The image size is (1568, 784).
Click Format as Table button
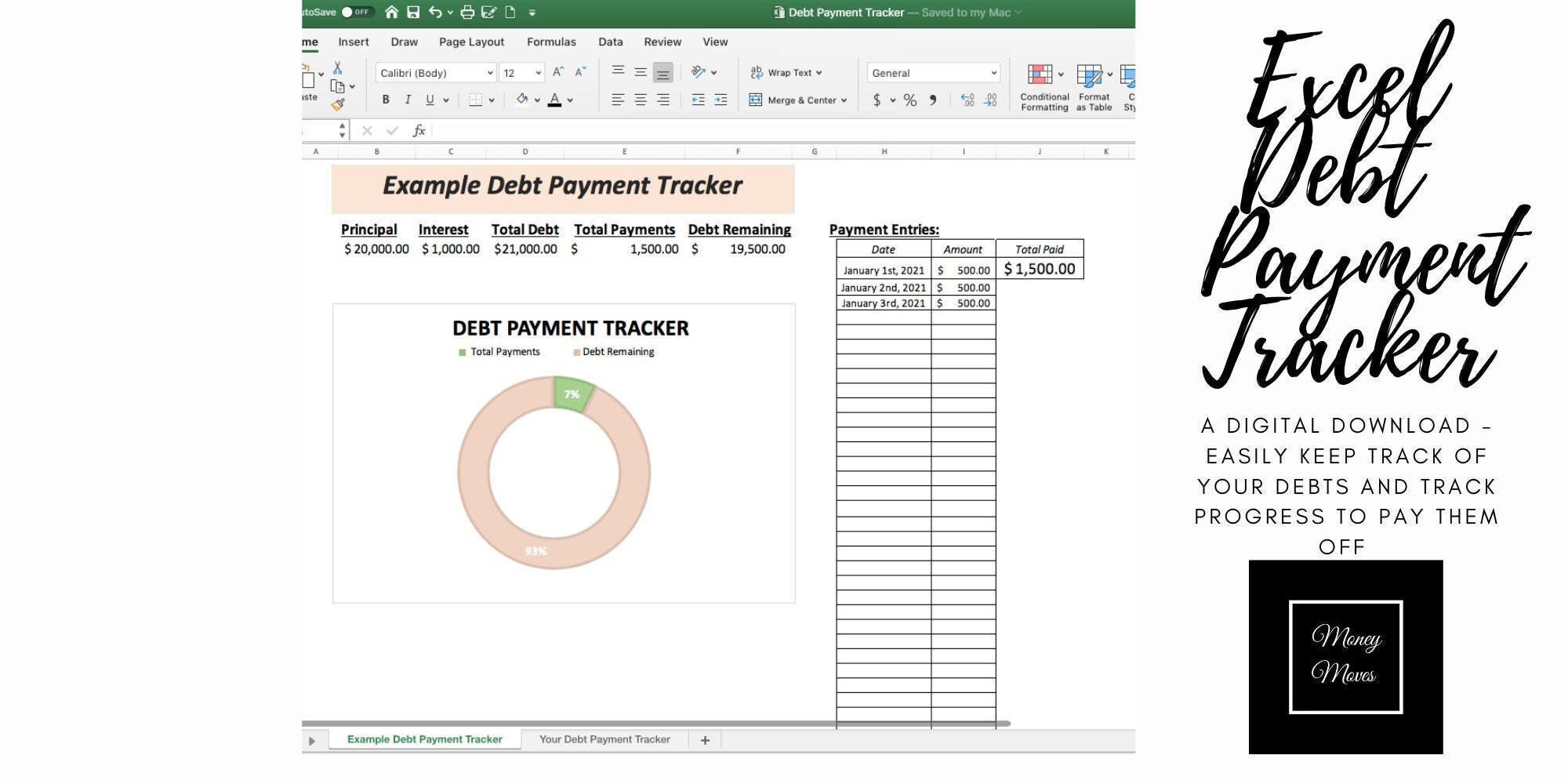coord(1093,86)
